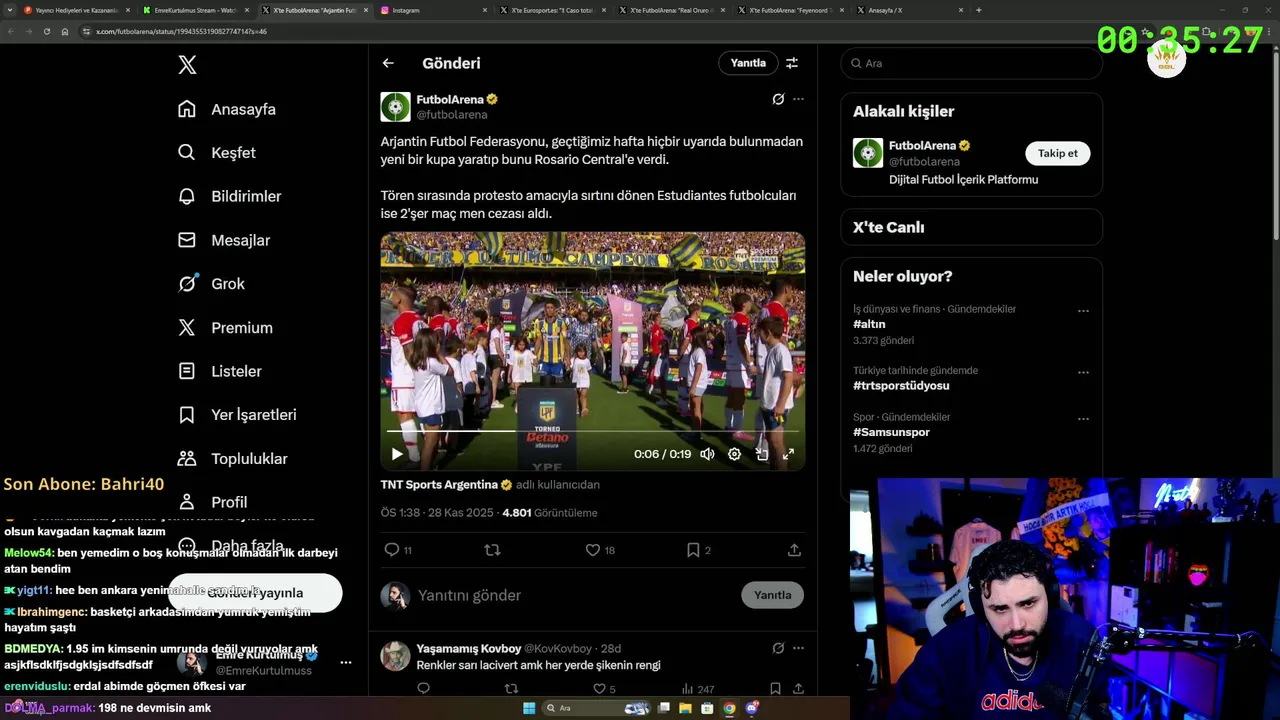Open Mesajlar messages
This screenshot has height=720, width=1280.
(x=224, y=240)
